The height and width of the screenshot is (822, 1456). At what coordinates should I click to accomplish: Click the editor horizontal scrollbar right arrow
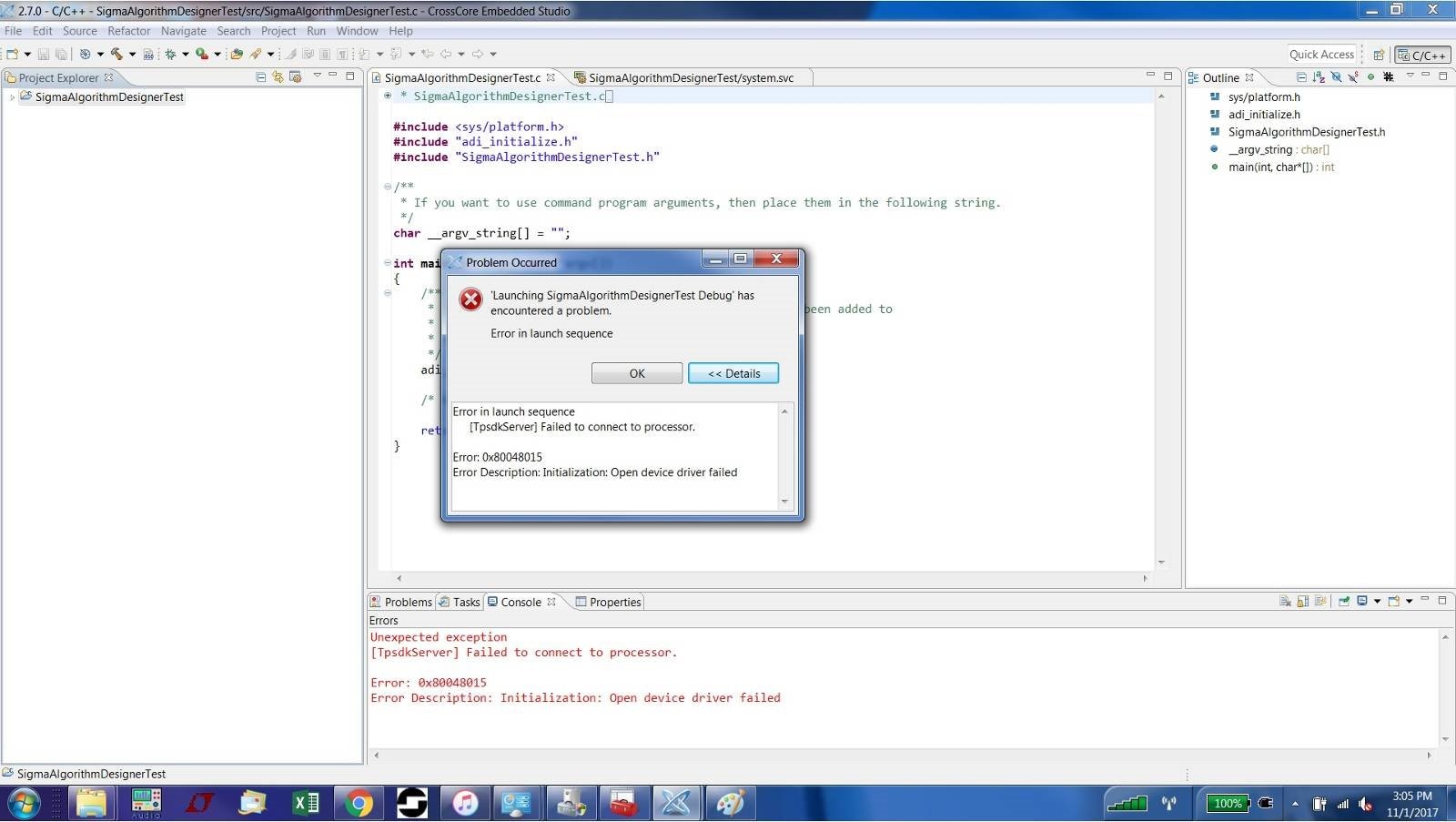tap(1145, 578)
